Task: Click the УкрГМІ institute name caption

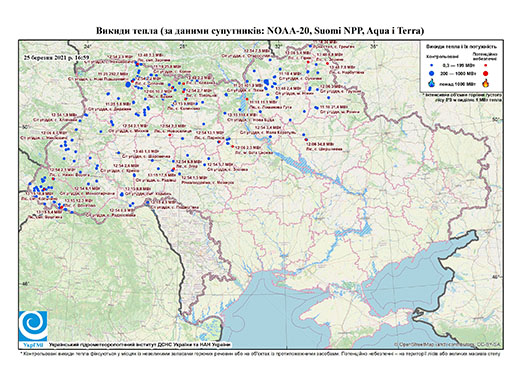Action: (x=140, y=344)
